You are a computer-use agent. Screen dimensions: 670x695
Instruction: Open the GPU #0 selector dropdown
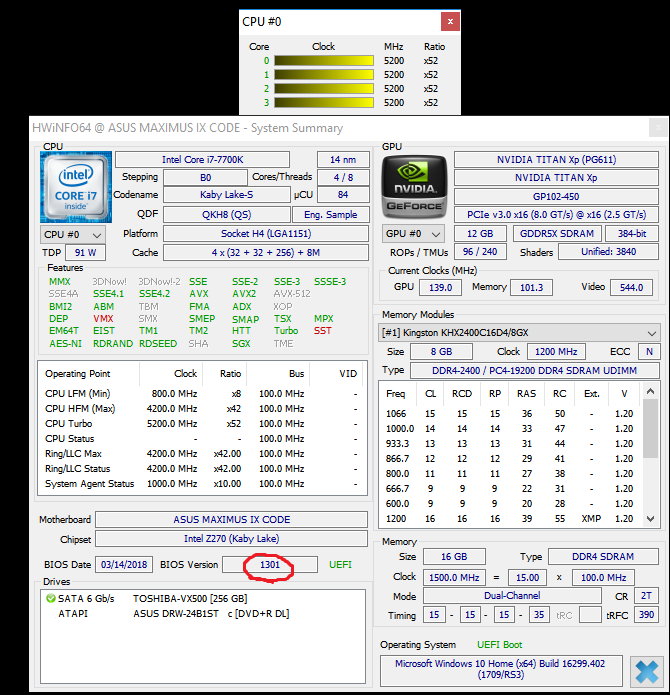(x=414, y=234)
